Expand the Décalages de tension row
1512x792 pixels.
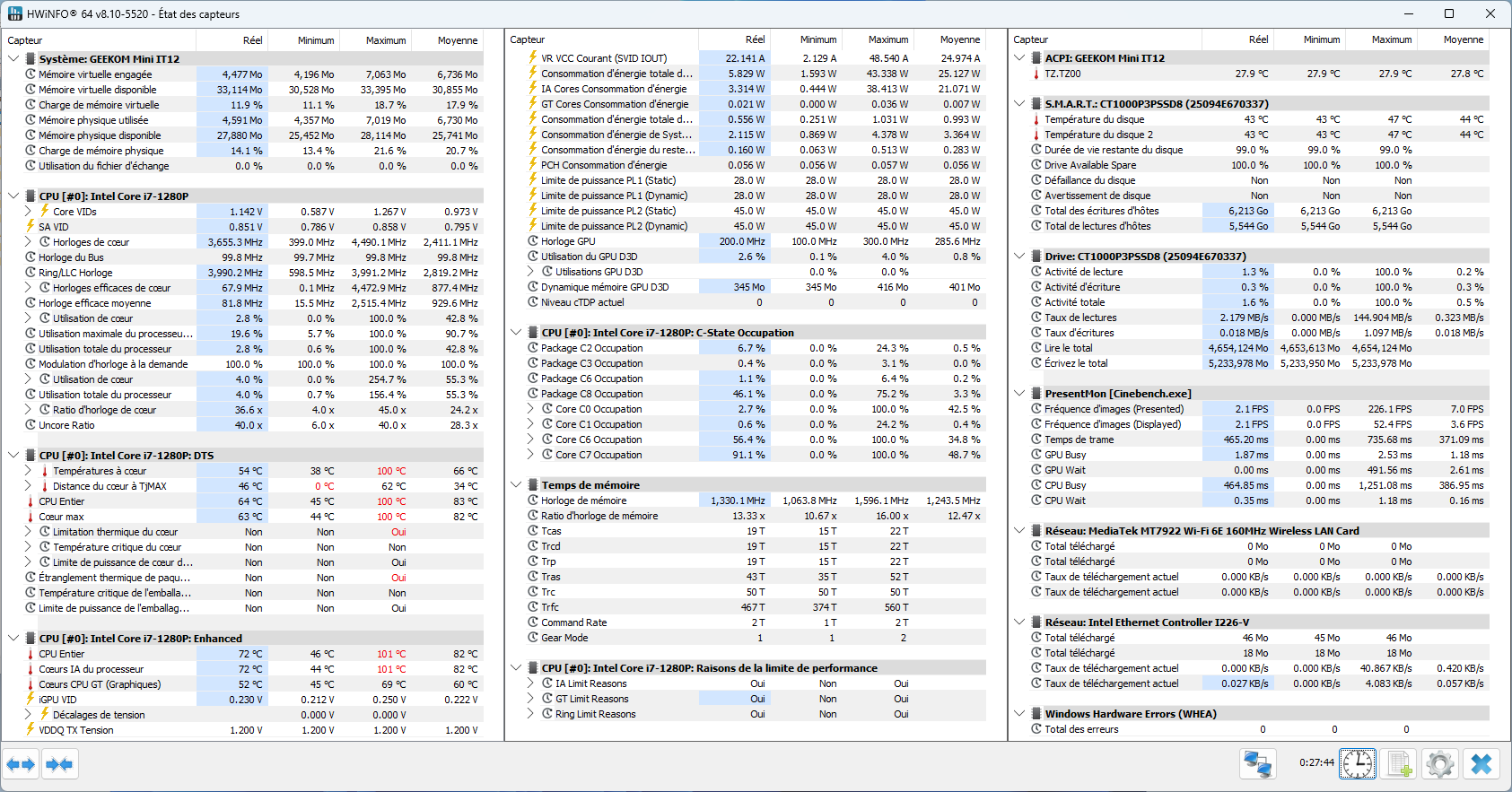(x=28, y=715)
